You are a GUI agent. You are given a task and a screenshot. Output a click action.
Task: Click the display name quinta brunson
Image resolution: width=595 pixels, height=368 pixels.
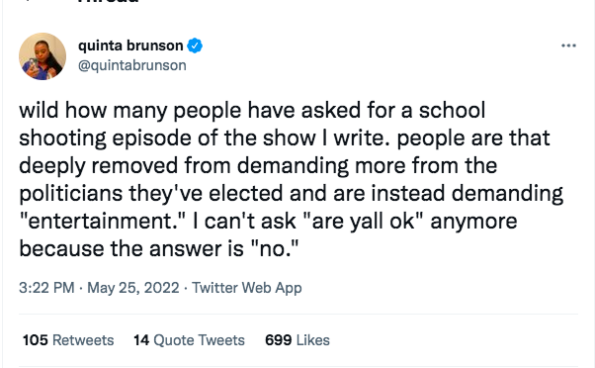131,46
